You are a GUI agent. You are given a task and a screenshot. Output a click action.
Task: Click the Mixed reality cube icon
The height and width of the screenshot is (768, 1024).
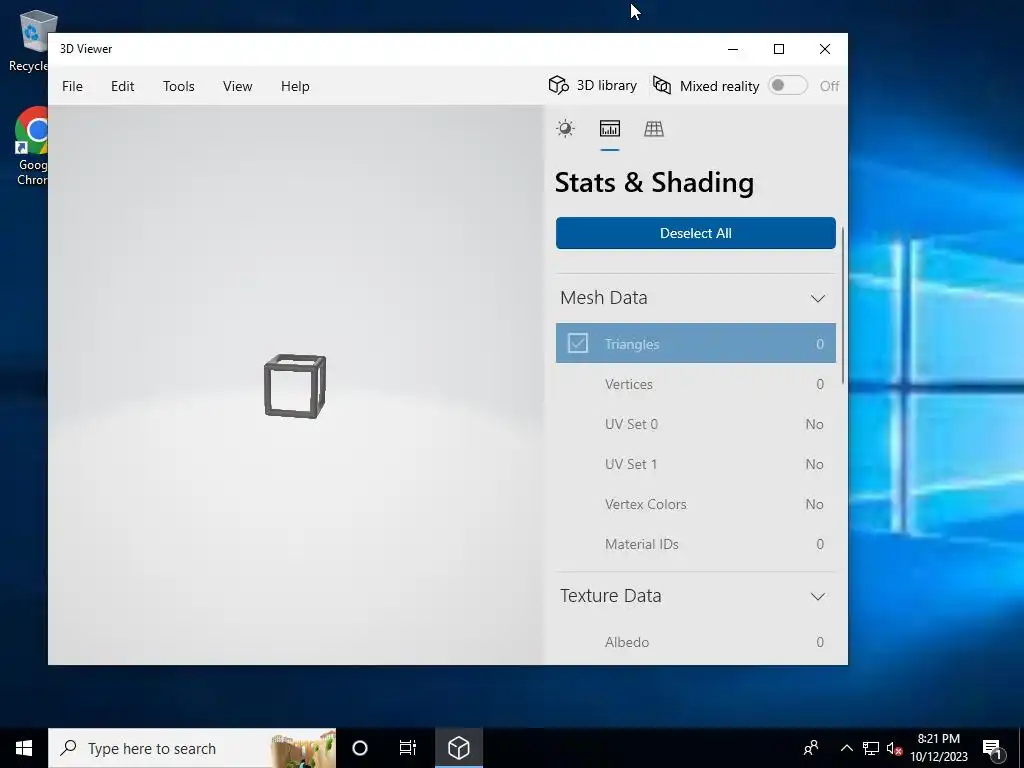coord(662,86)
